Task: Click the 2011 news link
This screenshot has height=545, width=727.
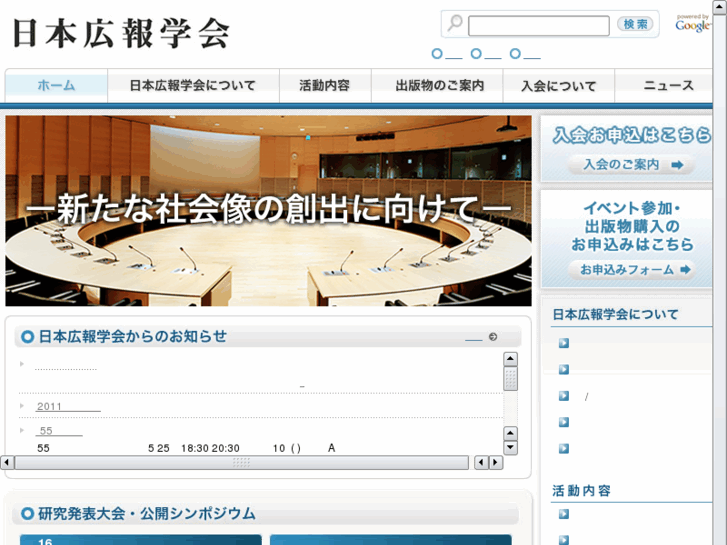Action: click(68, 407)
